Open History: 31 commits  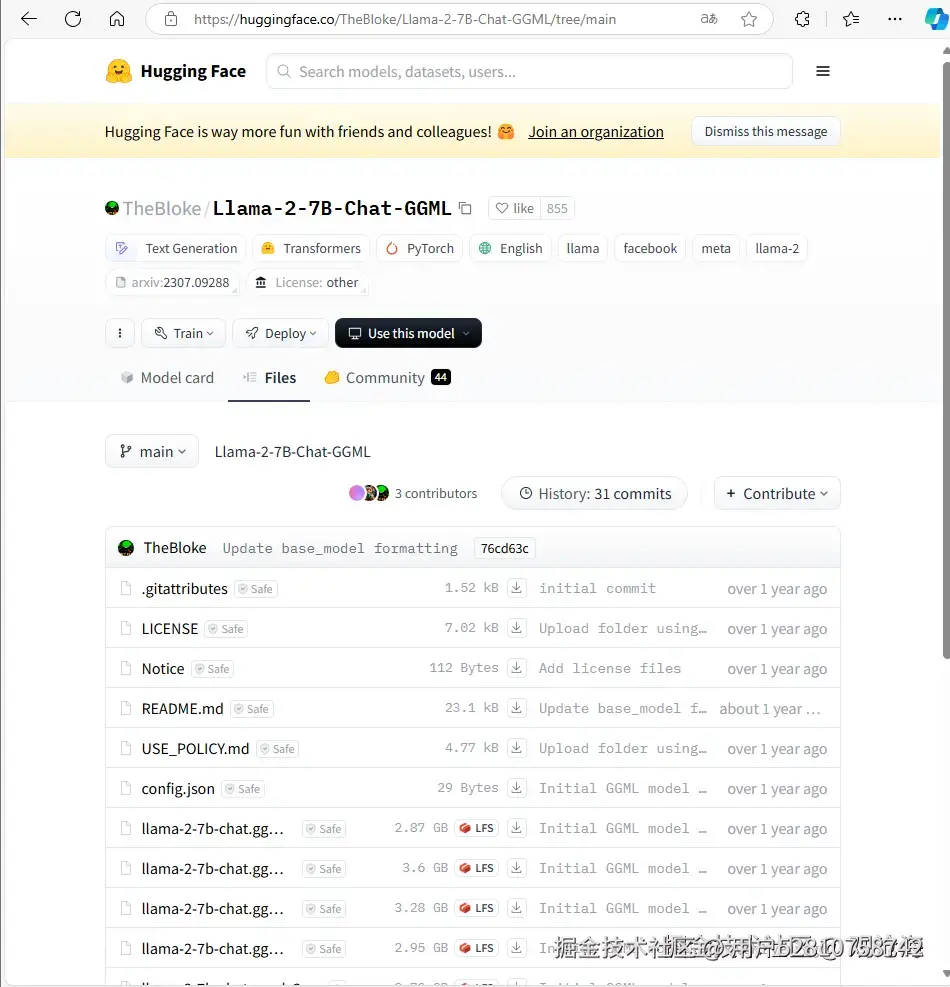click(594, 494)
